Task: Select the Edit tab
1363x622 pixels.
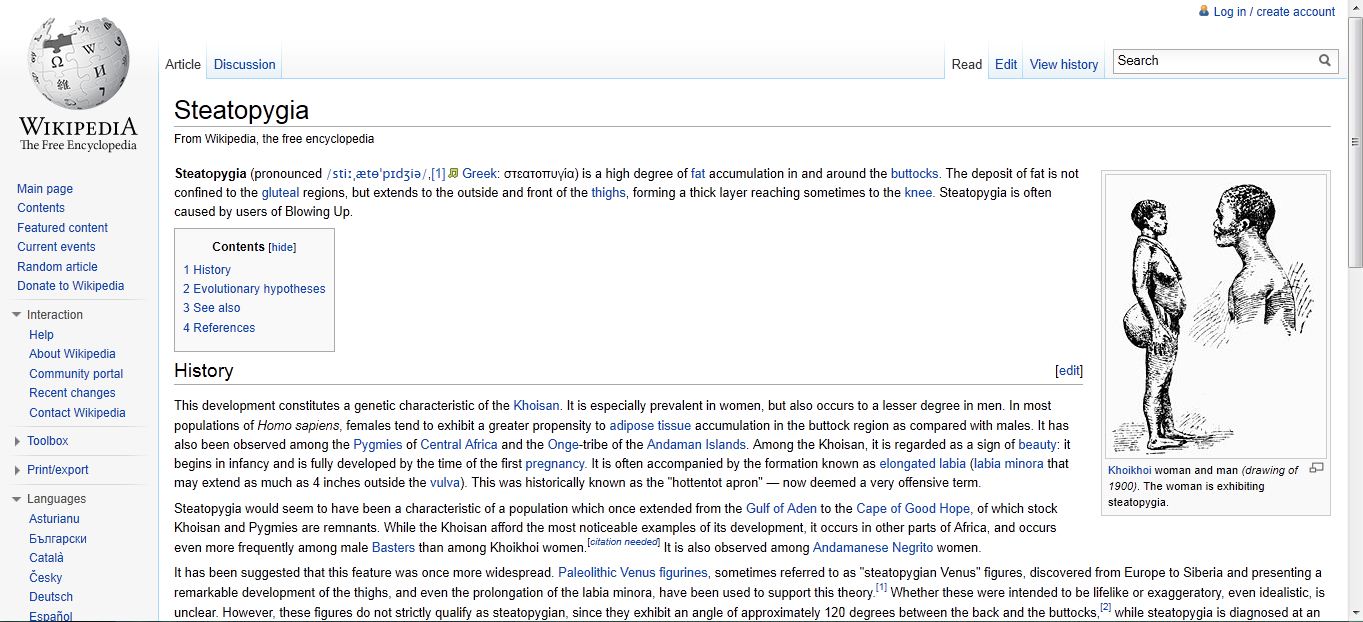Action: 1005,64
